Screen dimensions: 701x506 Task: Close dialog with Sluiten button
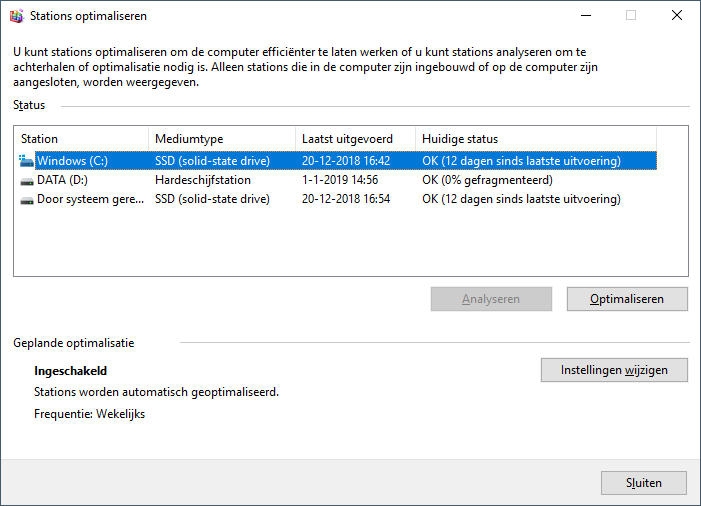pyautogui.click(x=643, y=483)
